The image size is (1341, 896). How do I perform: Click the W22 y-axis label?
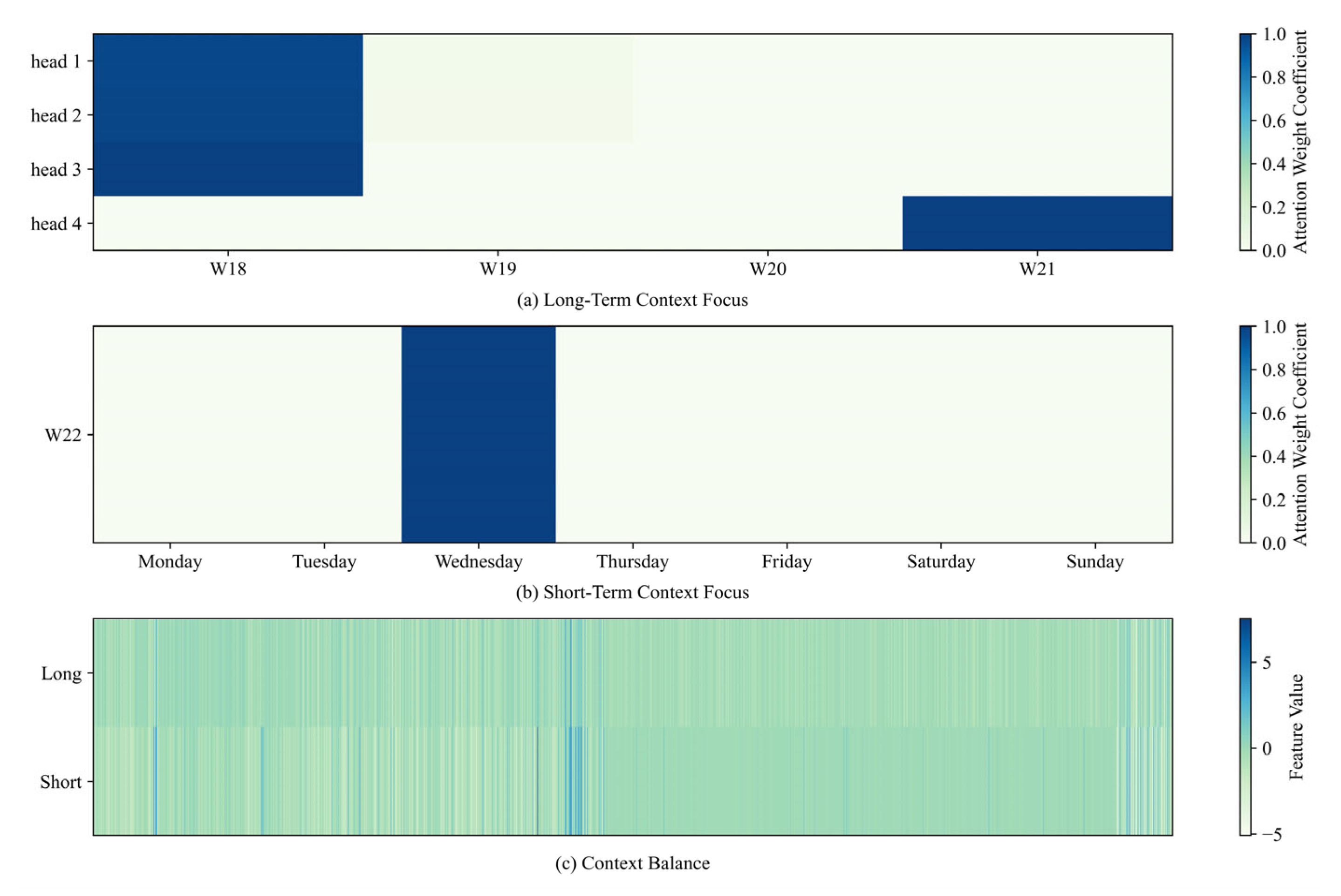pos(62,435)
